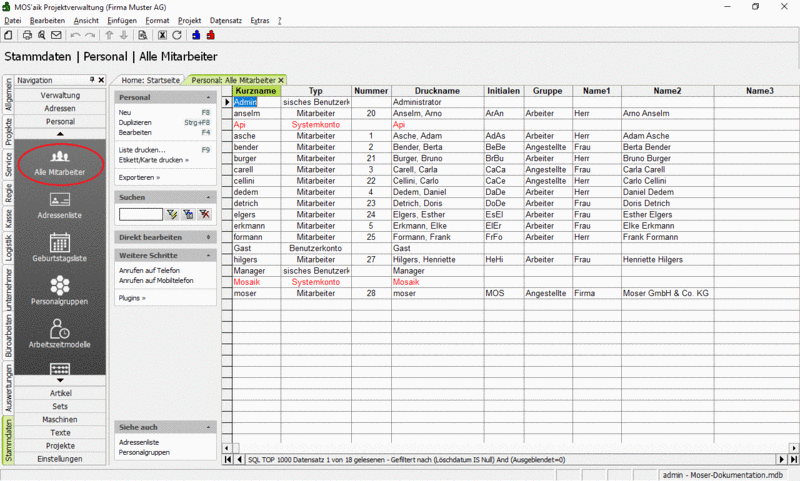800x481 pixels.
Task: Click the document search toolbar icon
Action: click(x=143, y=35)
